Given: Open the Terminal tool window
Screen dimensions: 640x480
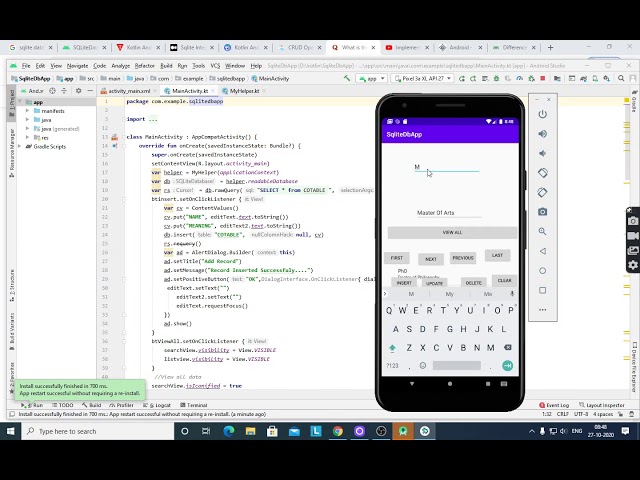Looking at the screenshot, I should click(194, 405).
